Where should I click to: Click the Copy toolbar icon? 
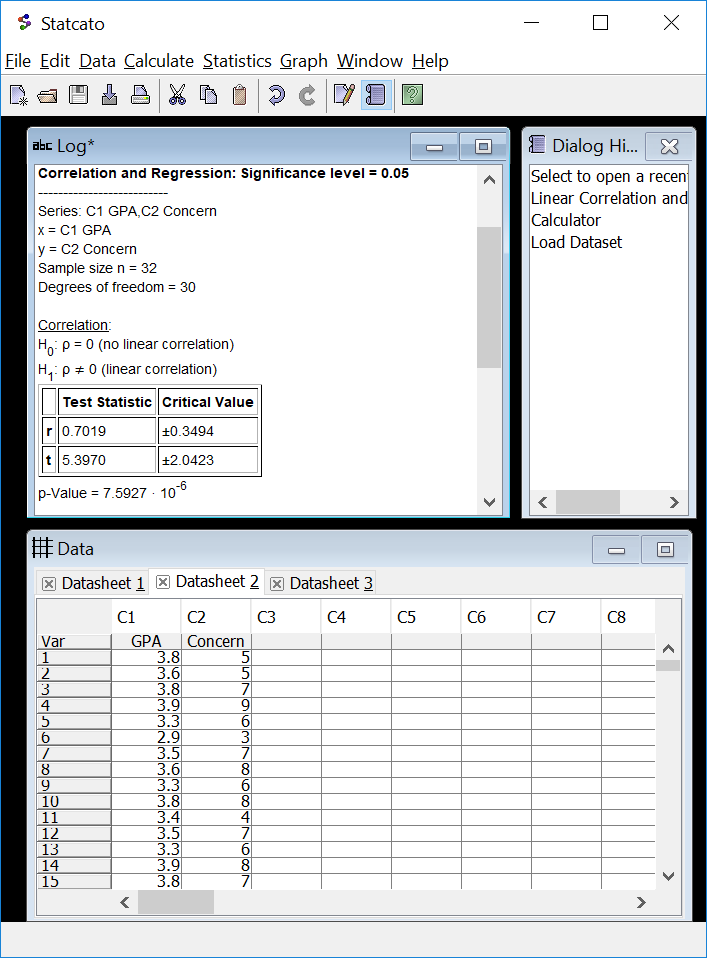(208, 95)
